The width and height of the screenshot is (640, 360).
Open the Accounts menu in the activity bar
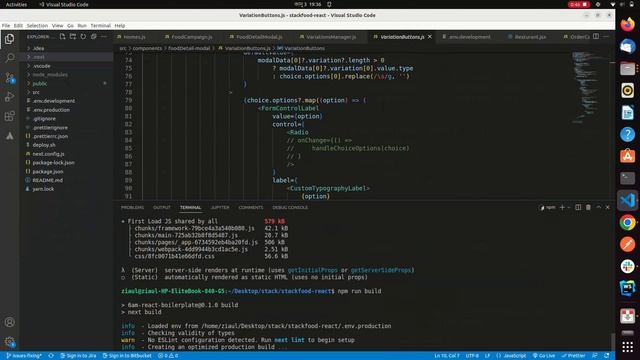tap(9, 322)
